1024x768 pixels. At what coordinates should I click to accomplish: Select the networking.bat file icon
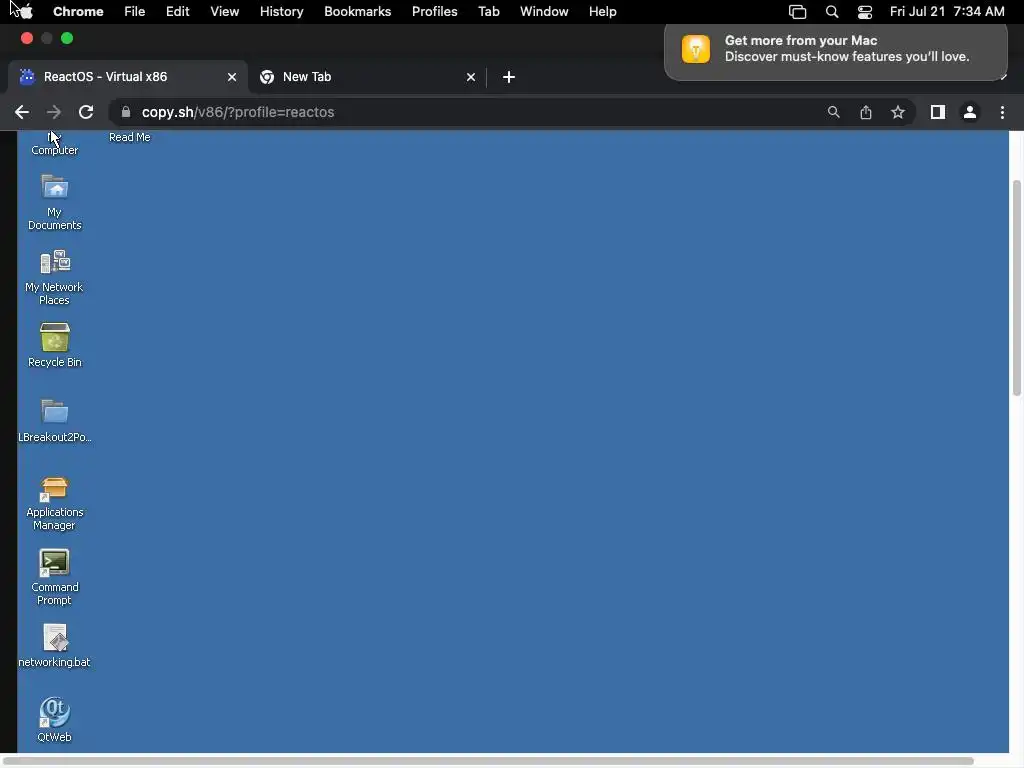tap(55, 638)
